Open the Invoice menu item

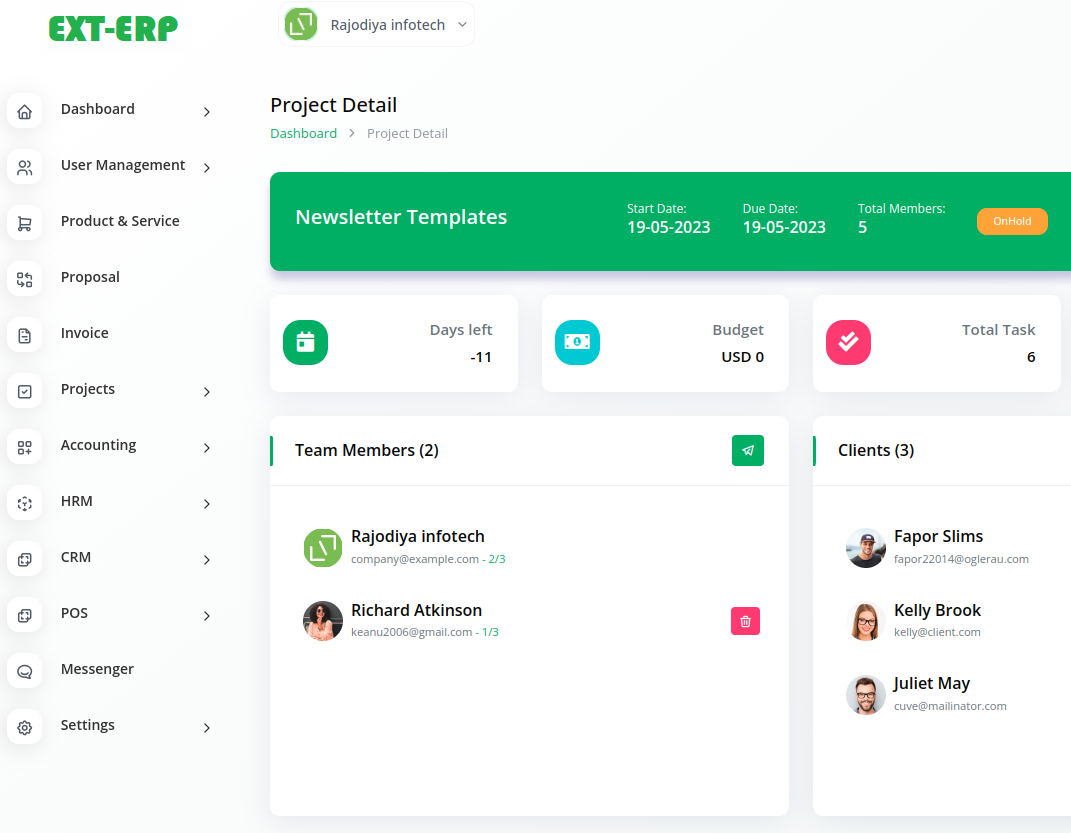(85, 333)
